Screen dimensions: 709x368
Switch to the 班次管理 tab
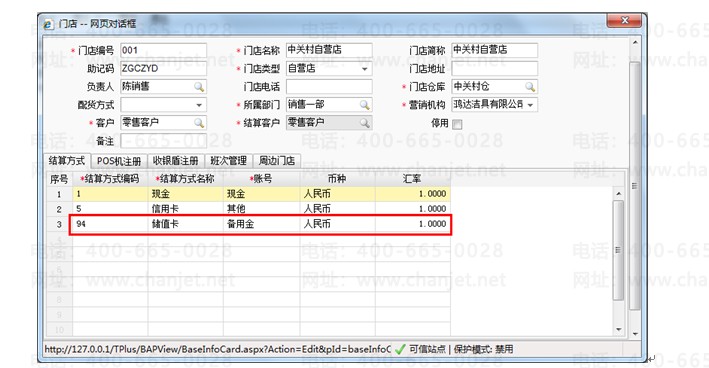pyautogui.click(x=229, y=161)
